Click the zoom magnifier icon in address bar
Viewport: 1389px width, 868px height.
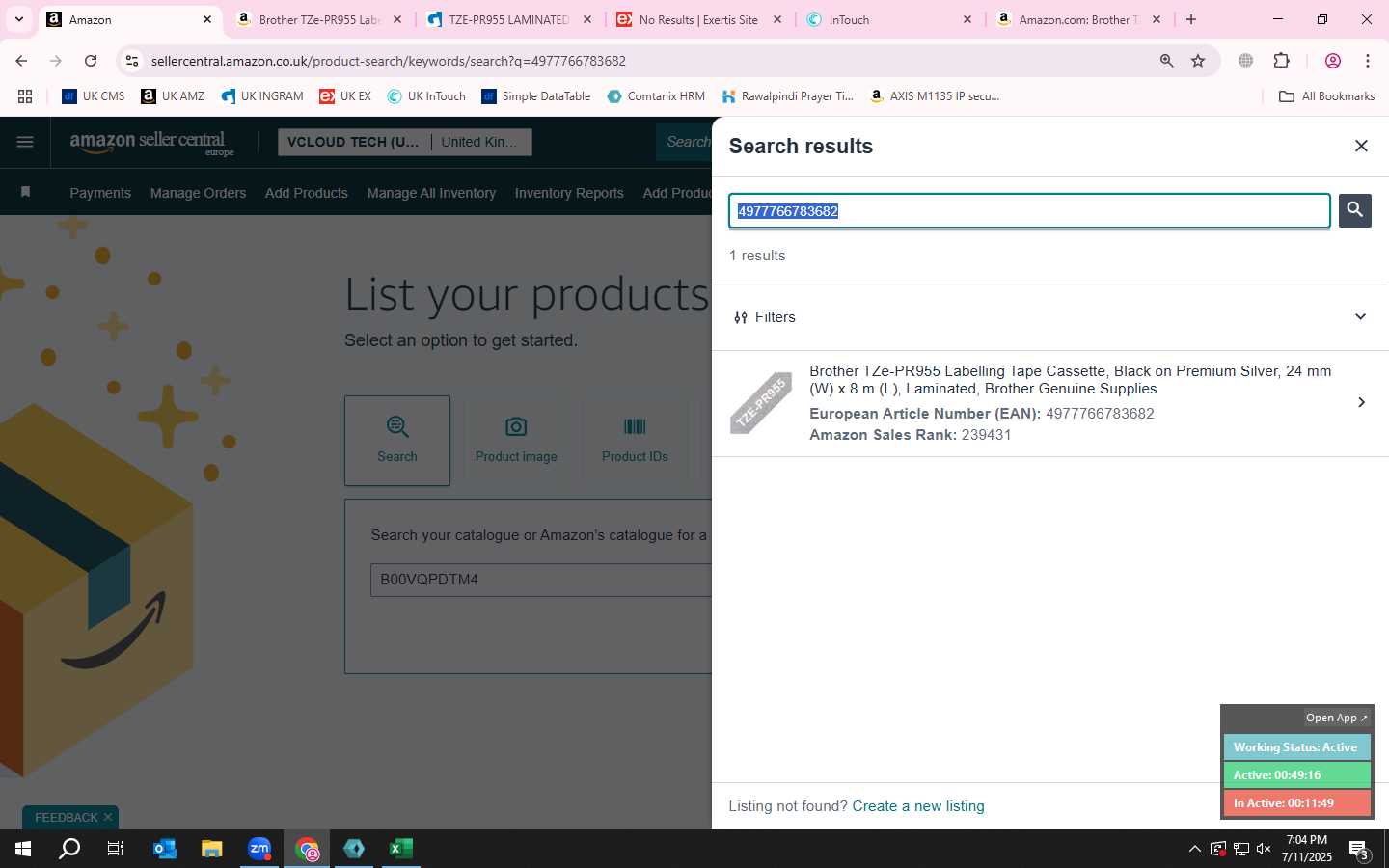click(x=1166, y=61)
